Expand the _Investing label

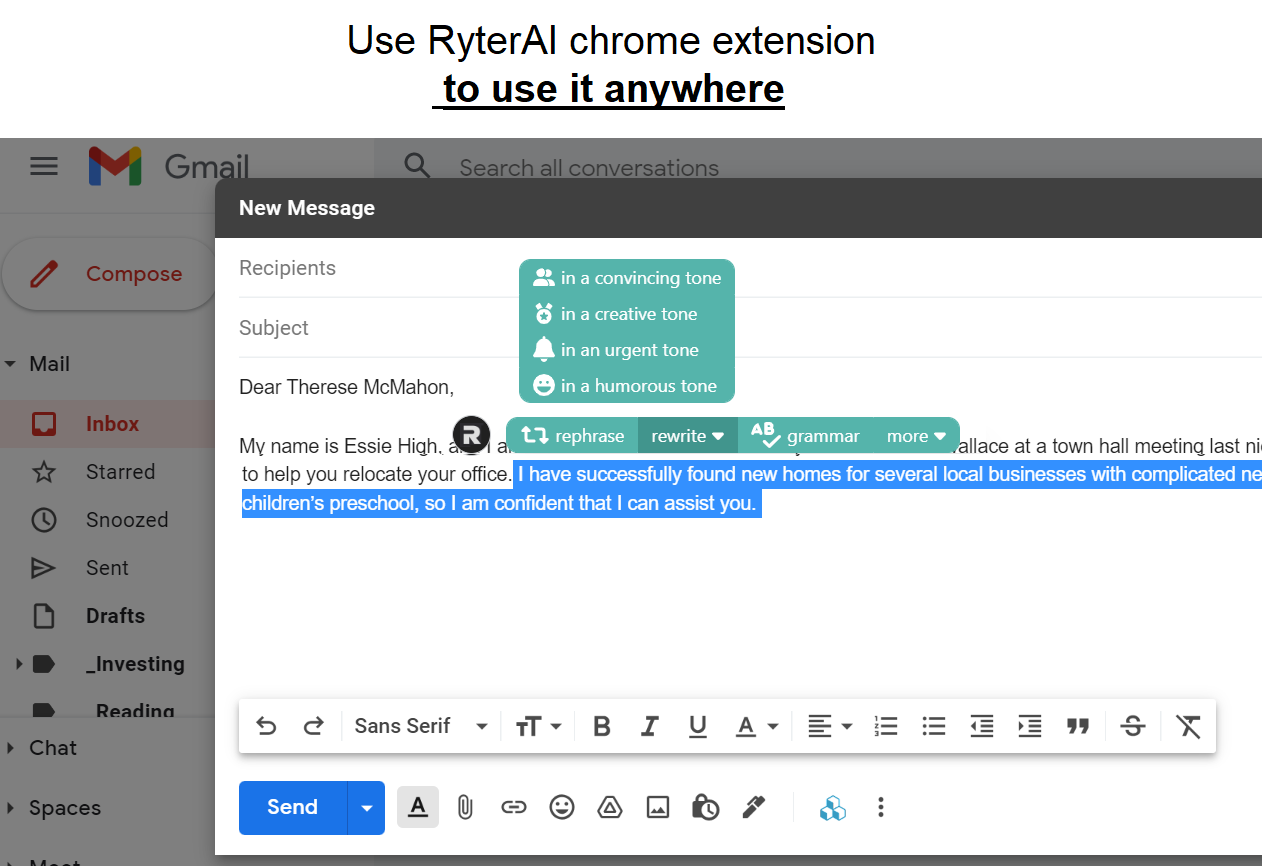pos(17,663)
